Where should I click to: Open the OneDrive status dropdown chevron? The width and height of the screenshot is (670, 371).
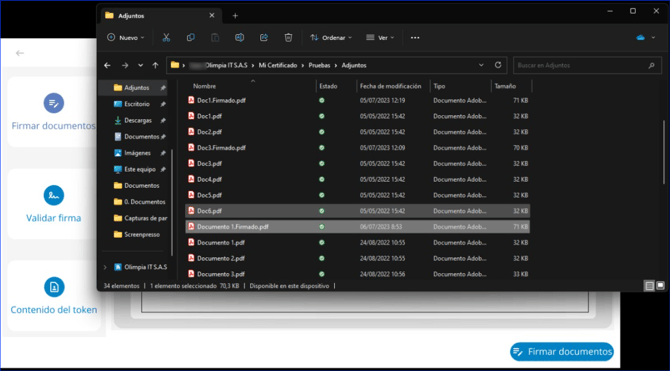653,38
